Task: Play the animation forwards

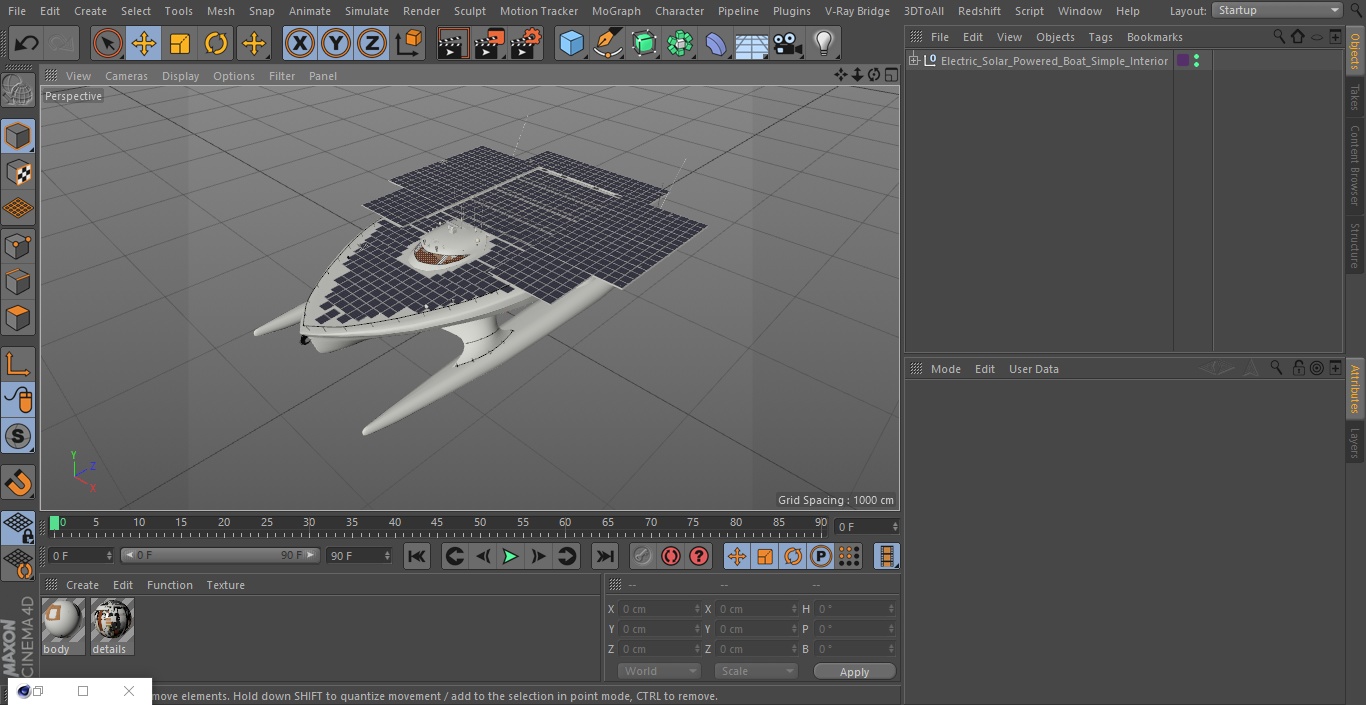Action: (x=510, y=556)
